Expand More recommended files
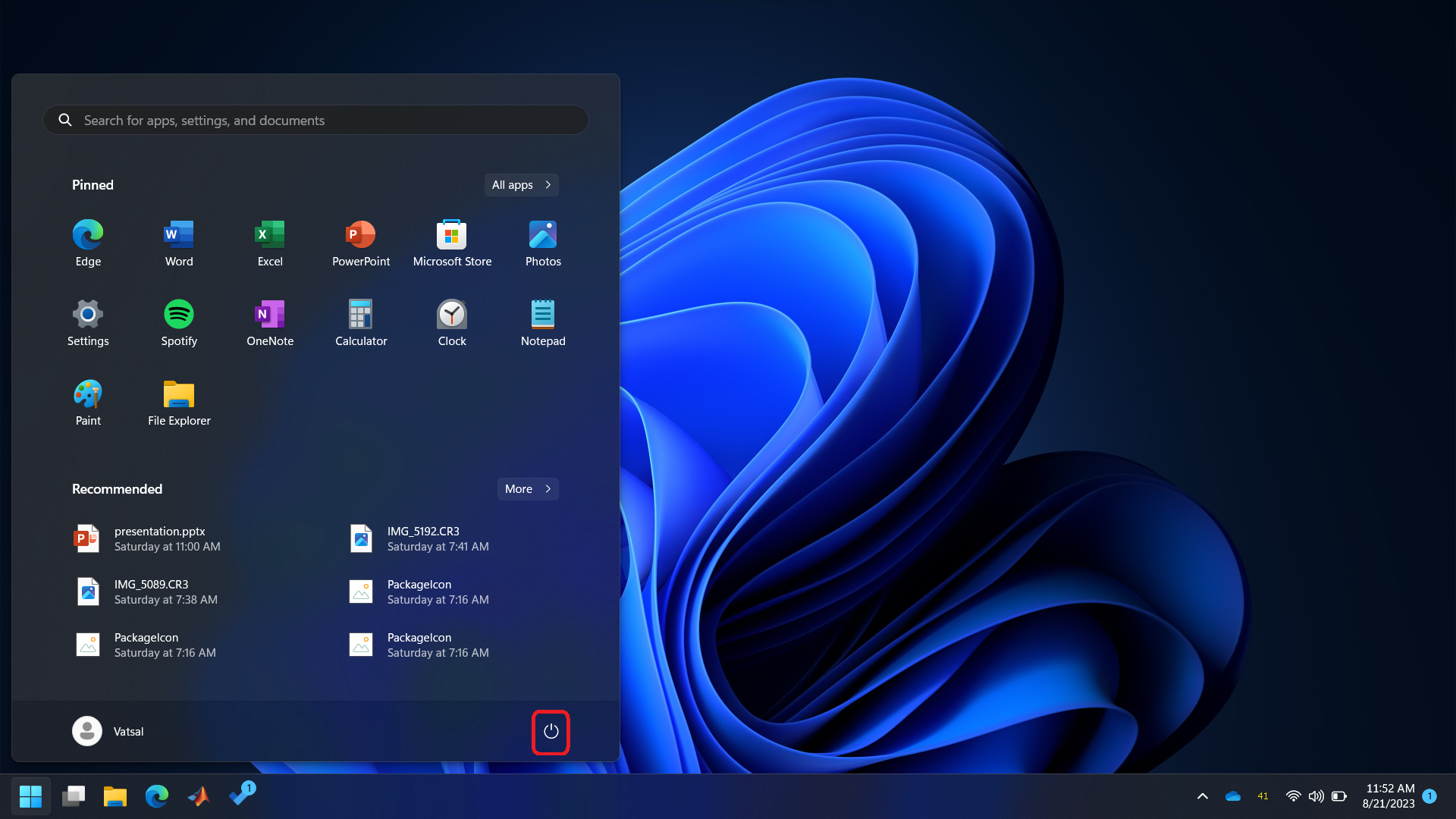The width and height of the screenshot is (1456, 819). (528, 489)
